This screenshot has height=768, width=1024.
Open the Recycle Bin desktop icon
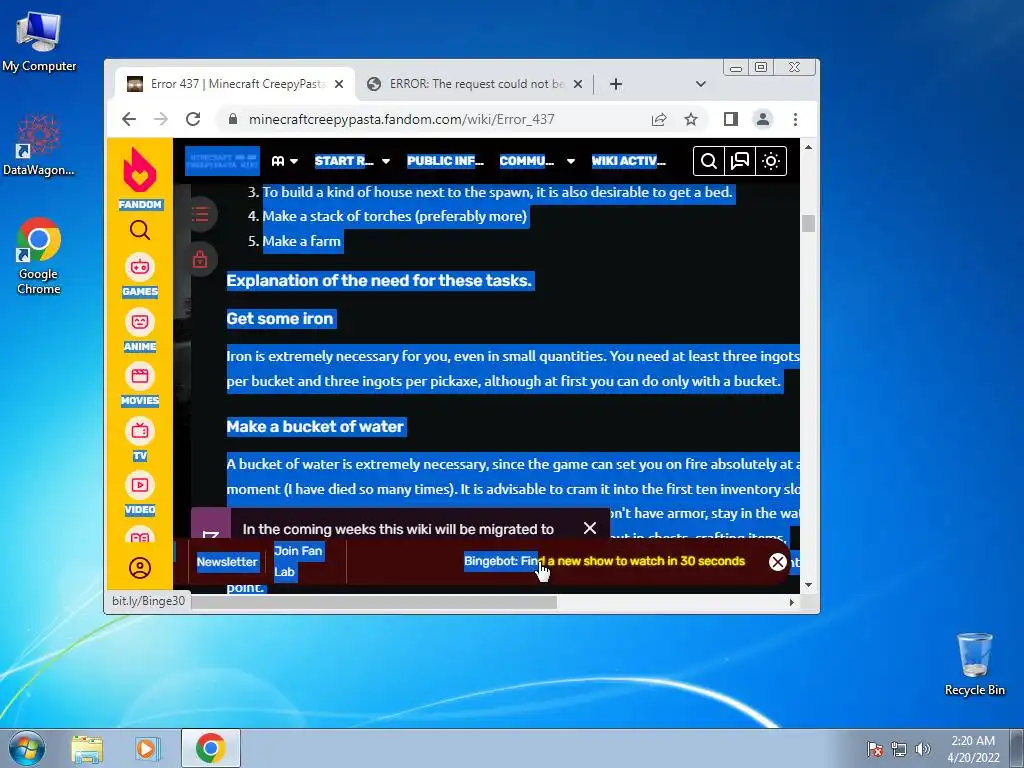tap(974, 664)
